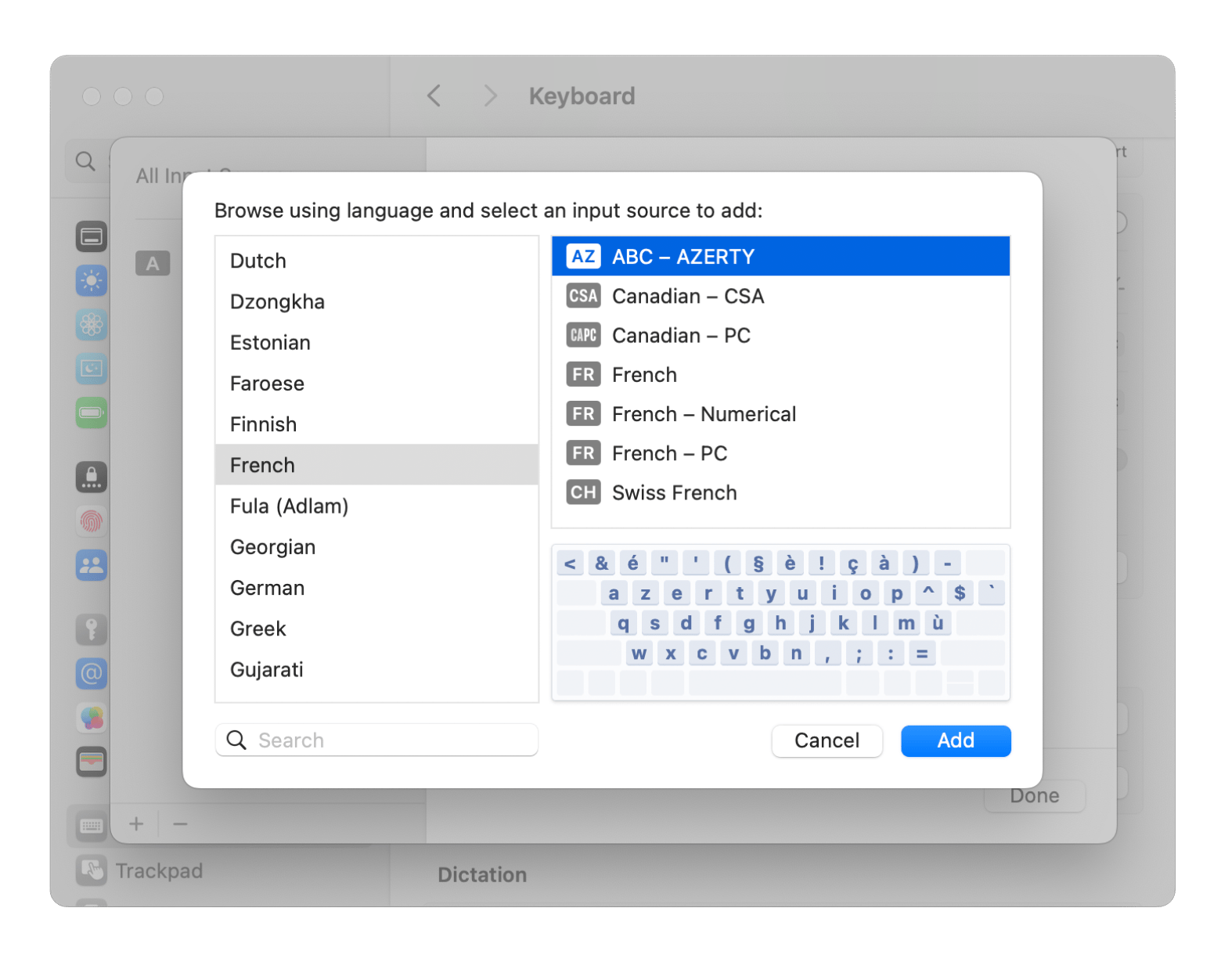Choose the Canadian – CSA layout
This screenshot has height=980, width=1221.
[x=780, y=296]
